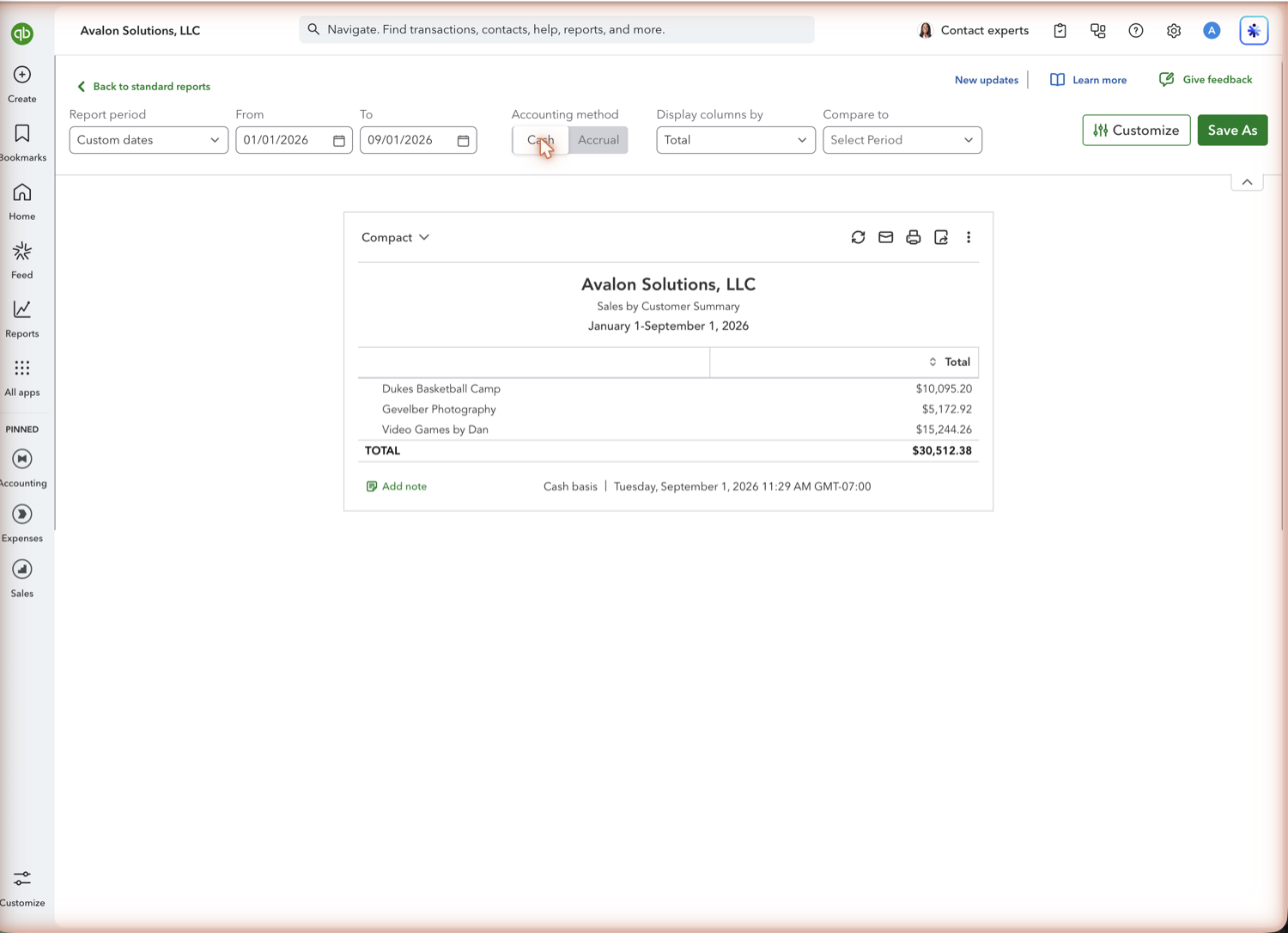Open the Feed sidebar item

pyautogui.click(x=22, y=261)
